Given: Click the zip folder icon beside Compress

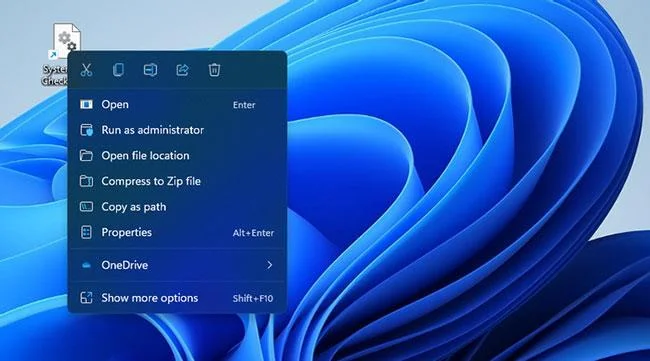Looking at the screenshot, I should click(x=86, y=181).
